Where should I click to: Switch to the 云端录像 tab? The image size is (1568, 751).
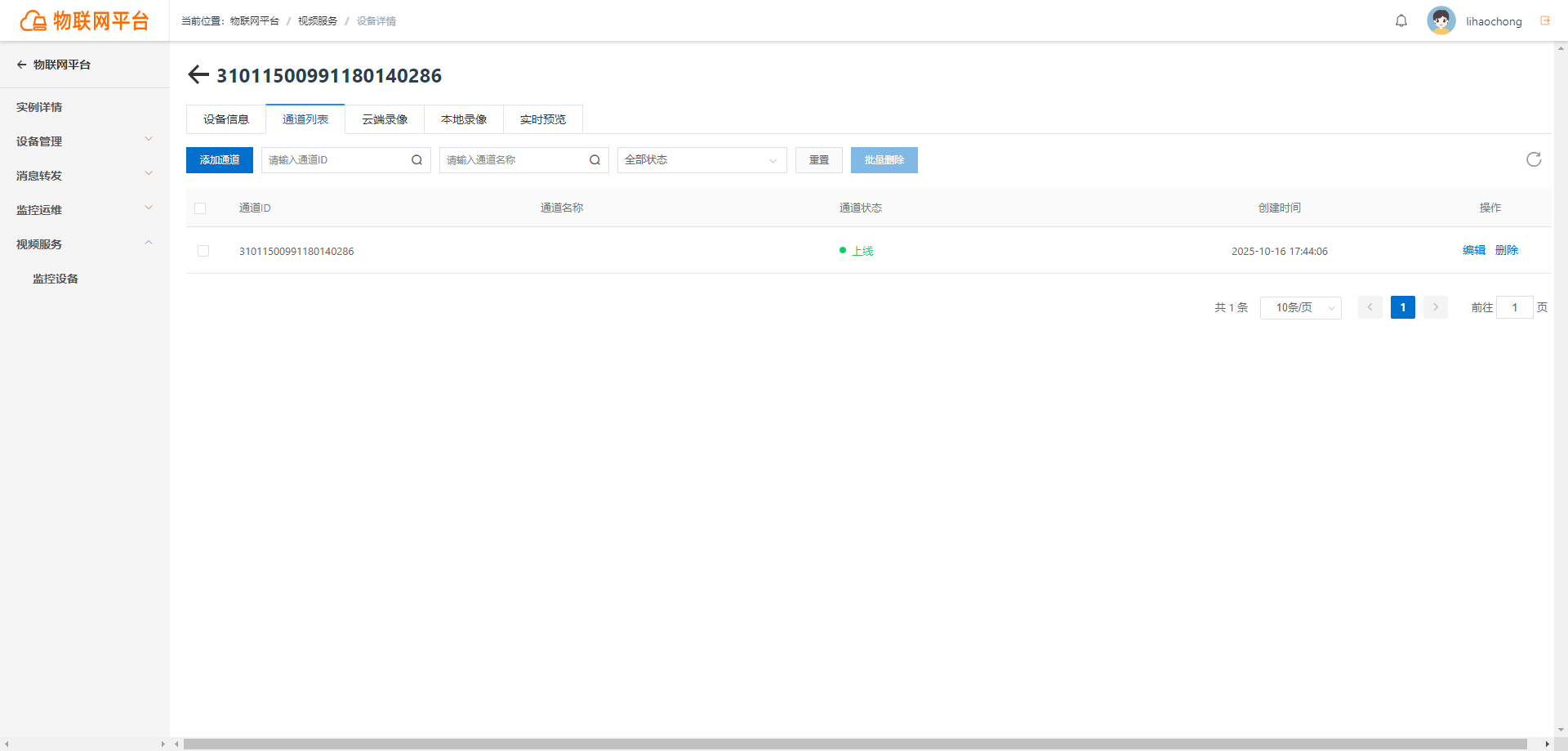click(385, 119)
